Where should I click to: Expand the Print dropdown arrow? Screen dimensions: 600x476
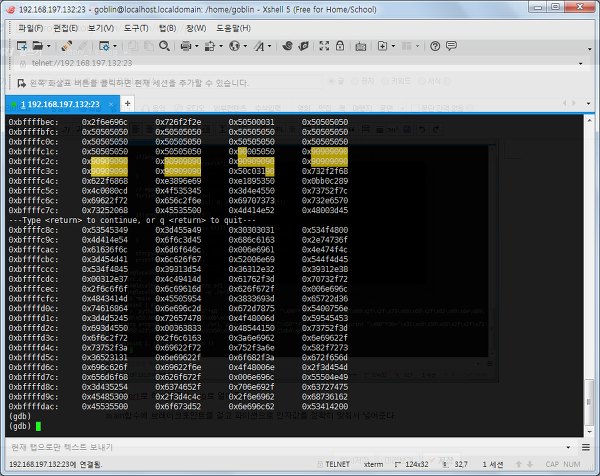(x=197, y=46)
